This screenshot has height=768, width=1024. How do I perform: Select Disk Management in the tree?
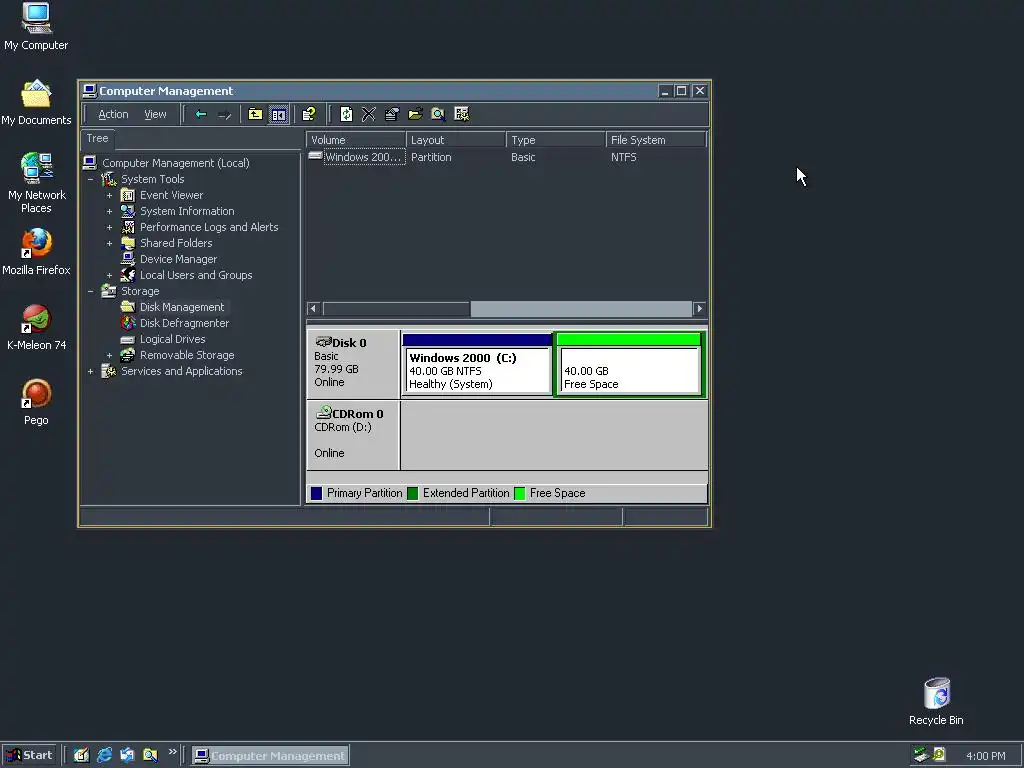tap(182, 307)
